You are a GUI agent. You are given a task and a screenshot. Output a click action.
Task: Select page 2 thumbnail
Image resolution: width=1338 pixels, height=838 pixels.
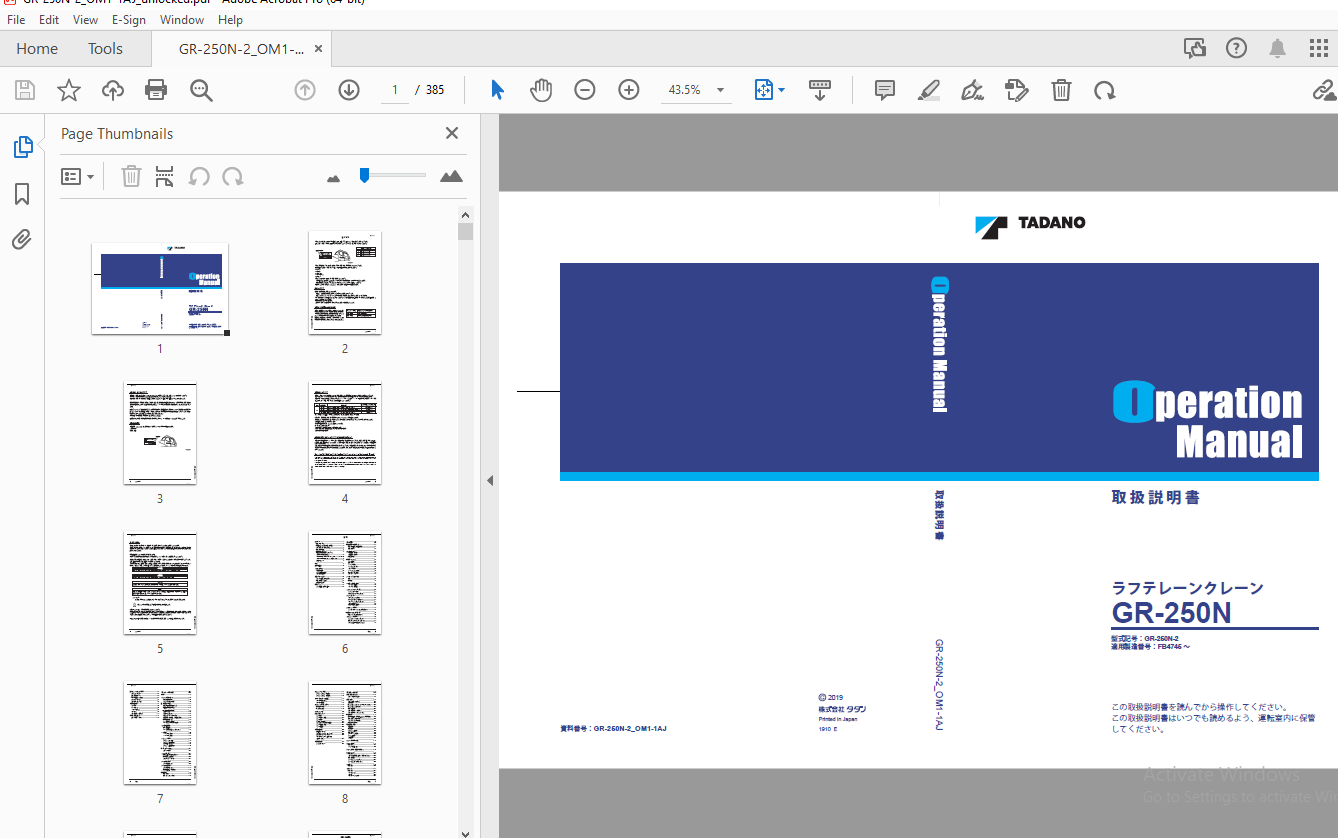345,283
